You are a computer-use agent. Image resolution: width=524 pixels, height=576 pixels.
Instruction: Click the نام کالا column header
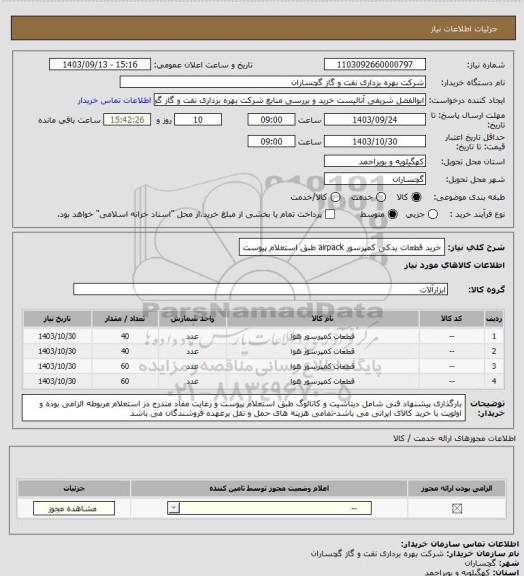pos(323,318)
